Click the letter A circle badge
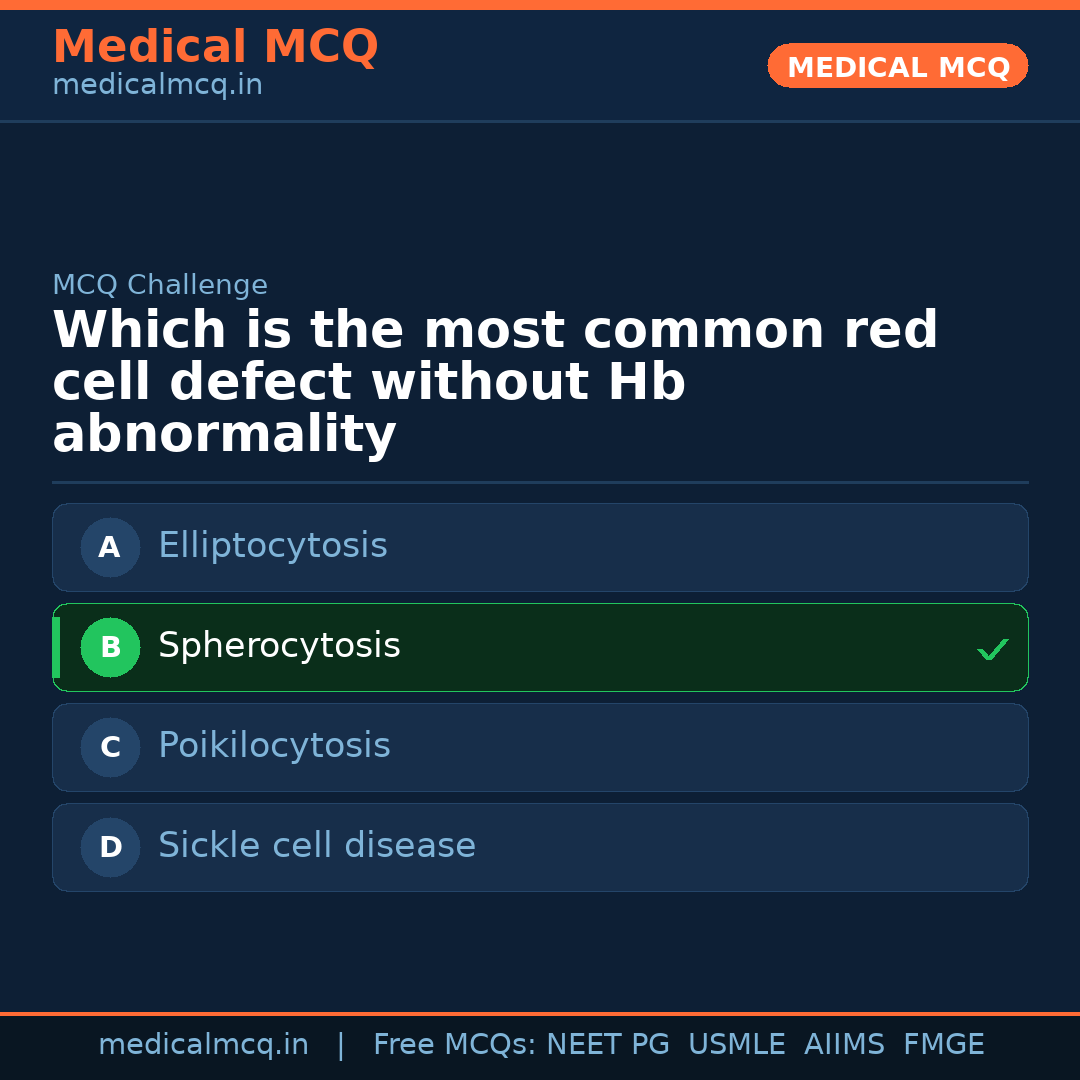The height and width of the screenshot is (1080, 1080). 110,547
